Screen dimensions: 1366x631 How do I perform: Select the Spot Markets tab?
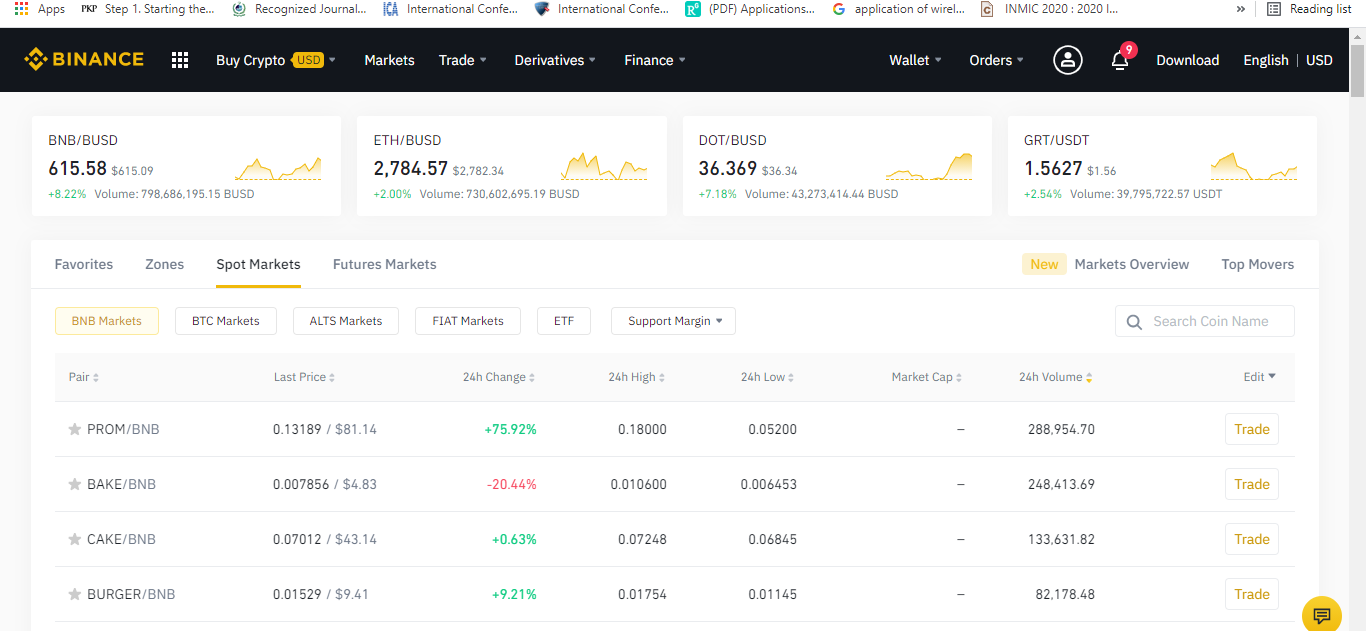(259, 264)
